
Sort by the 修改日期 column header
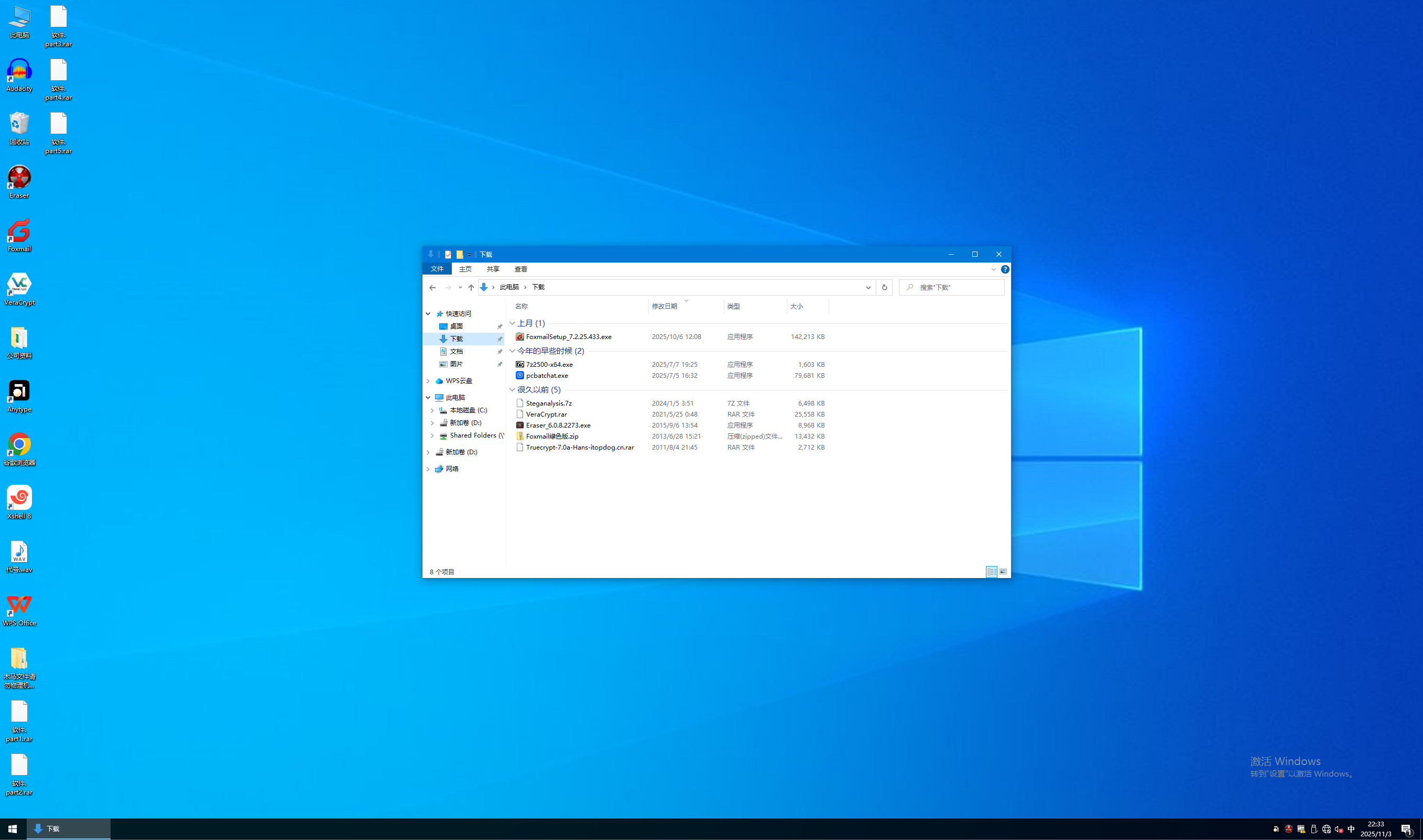tap(665, 306)
